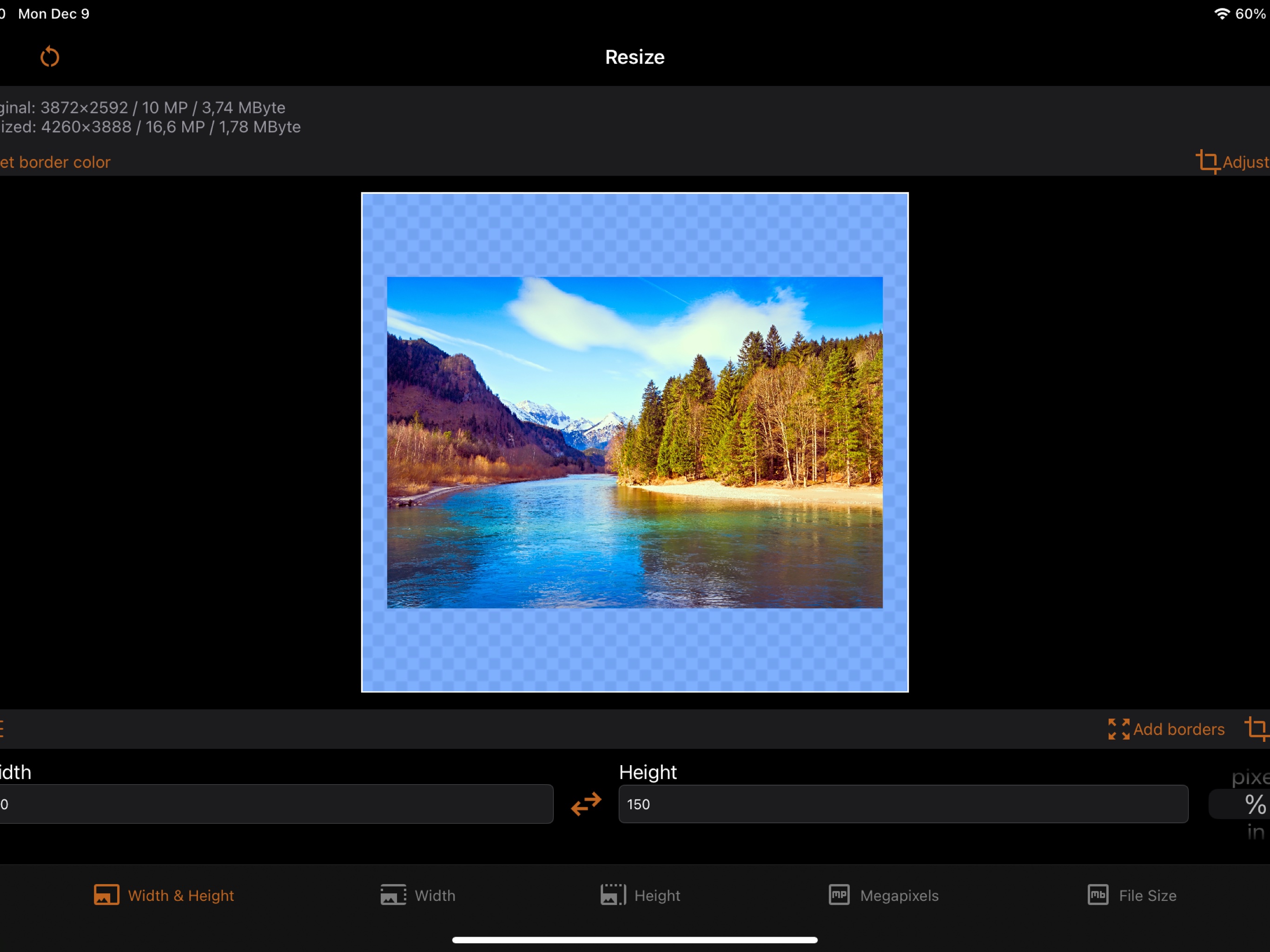Click the undo/reset arrow icon
This screenshot has width=1270, height=952.
tap(50, 56)
